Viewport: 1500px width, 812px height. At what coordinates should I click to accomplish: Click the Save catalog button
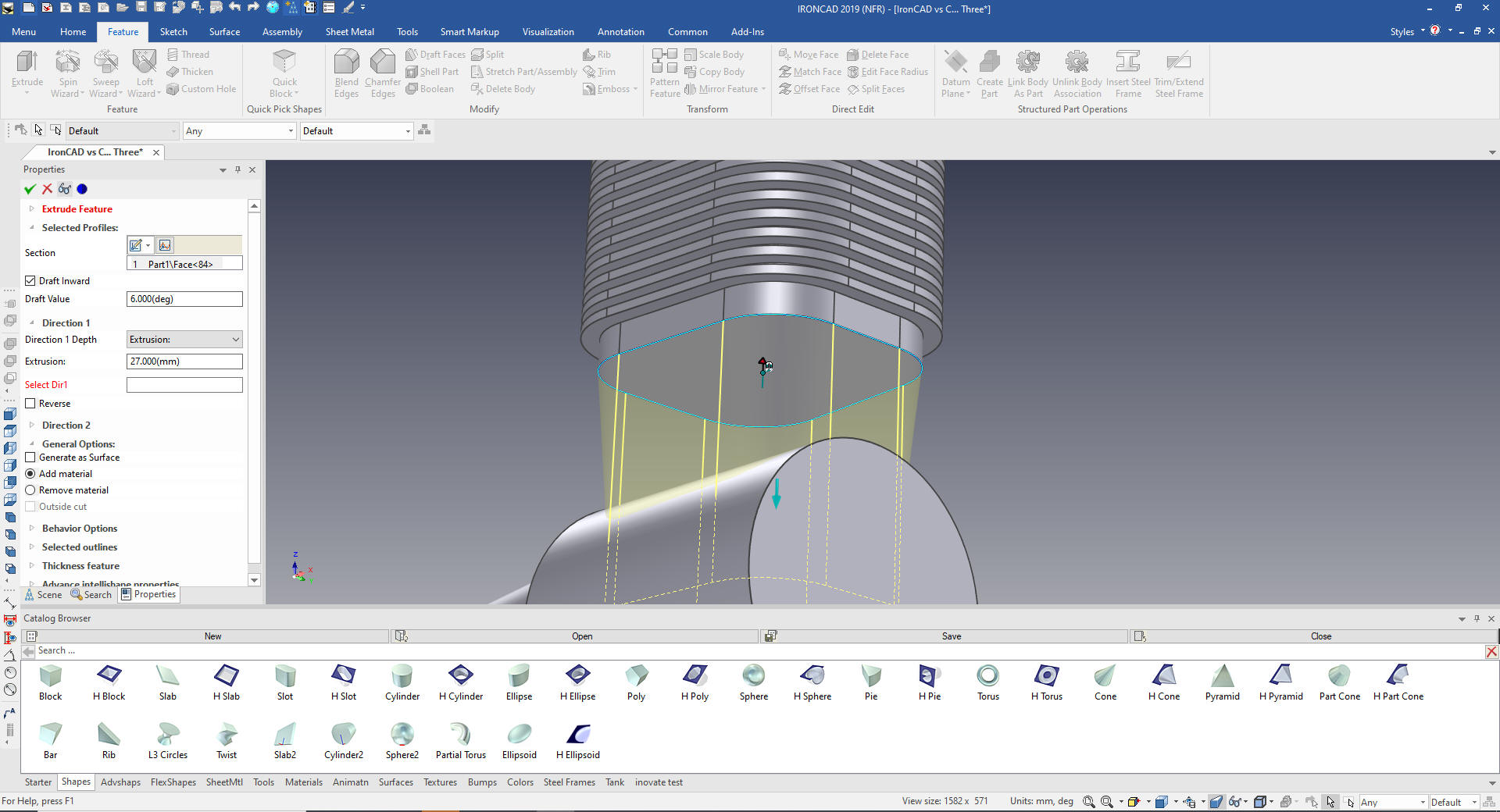coord(951,636)
